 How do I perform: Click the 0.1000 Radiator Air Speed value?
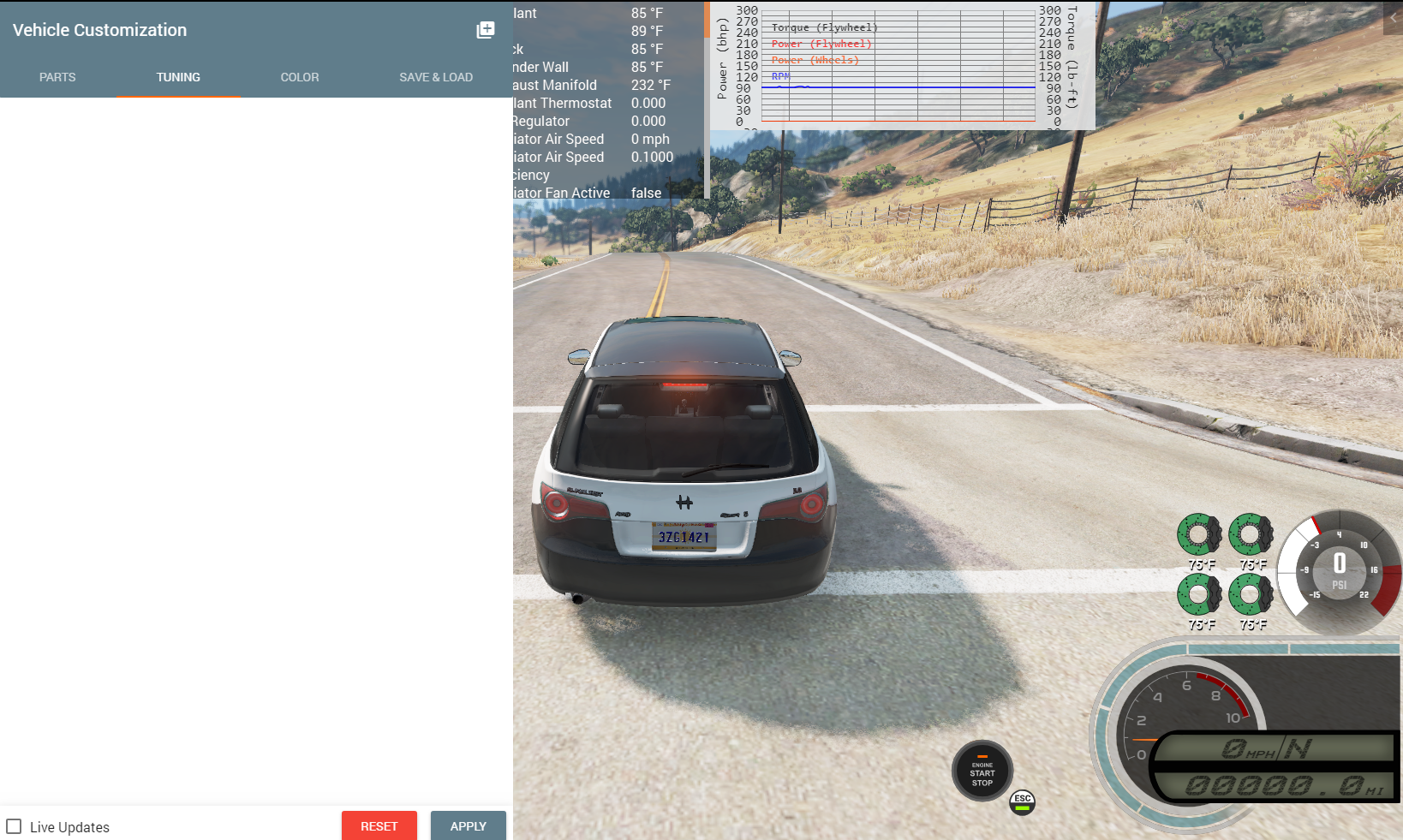pos(653,157)
